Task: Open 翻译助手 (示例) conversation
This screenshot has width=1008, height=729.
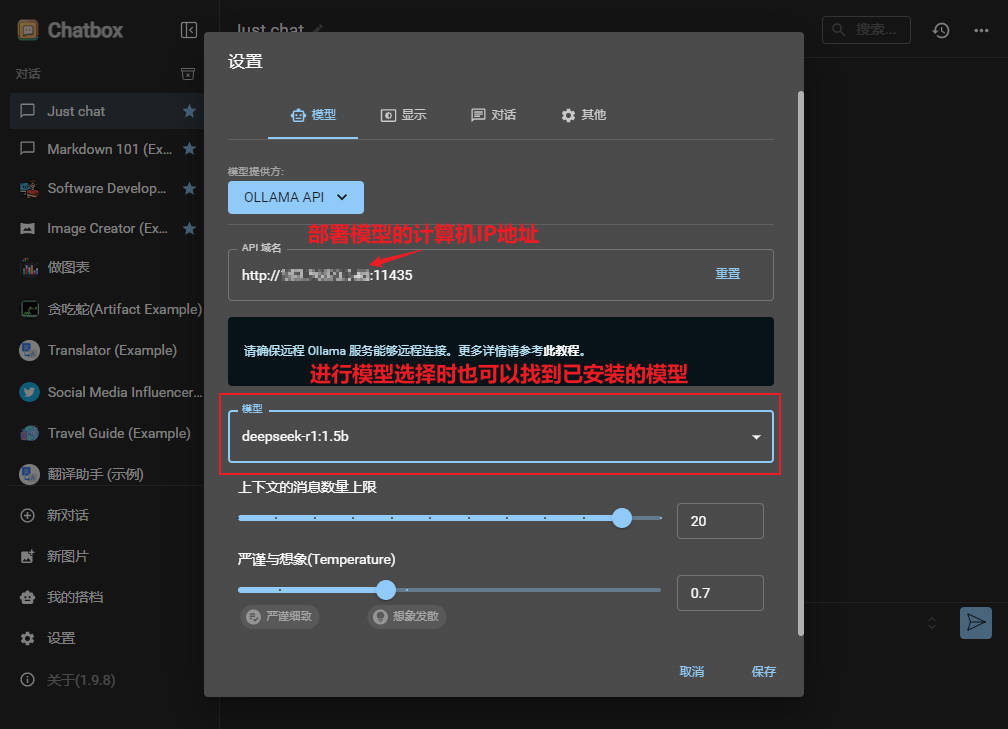Action: (107, 474)
